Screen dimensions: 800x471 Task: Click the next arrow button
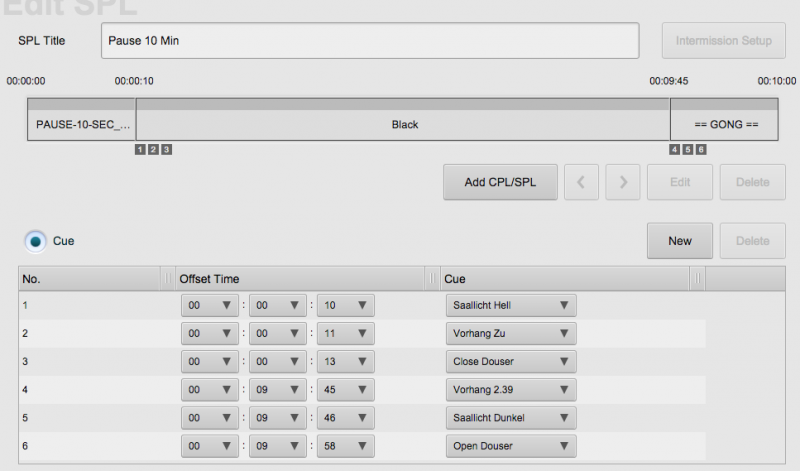(623, 182)
